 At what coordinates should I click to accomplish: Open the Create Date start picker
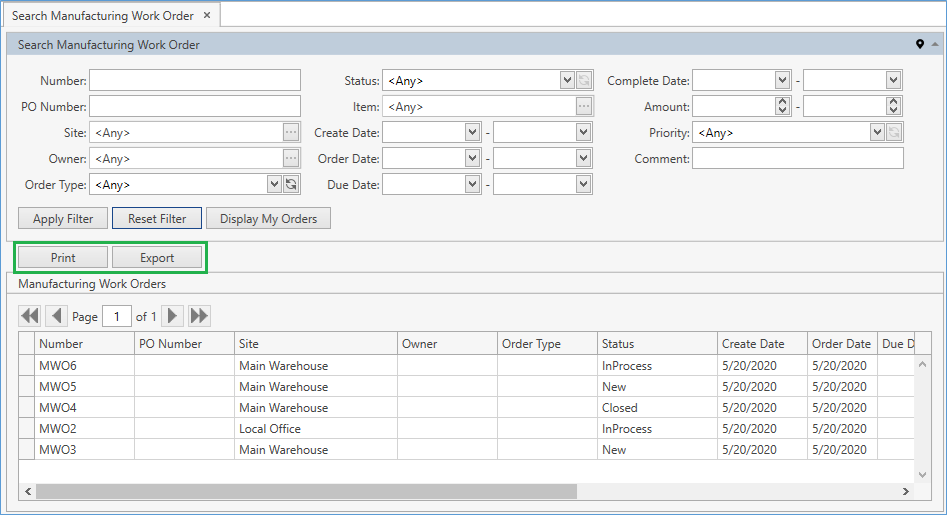click(x=472, y=132)
